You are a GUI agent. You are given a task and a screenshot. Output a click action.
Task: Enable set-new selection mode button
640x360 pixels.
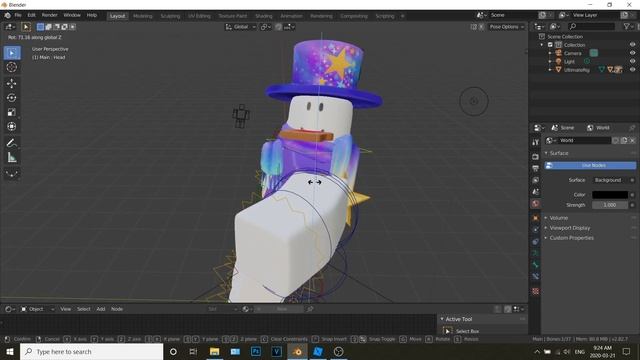click(x=40, y=27)
